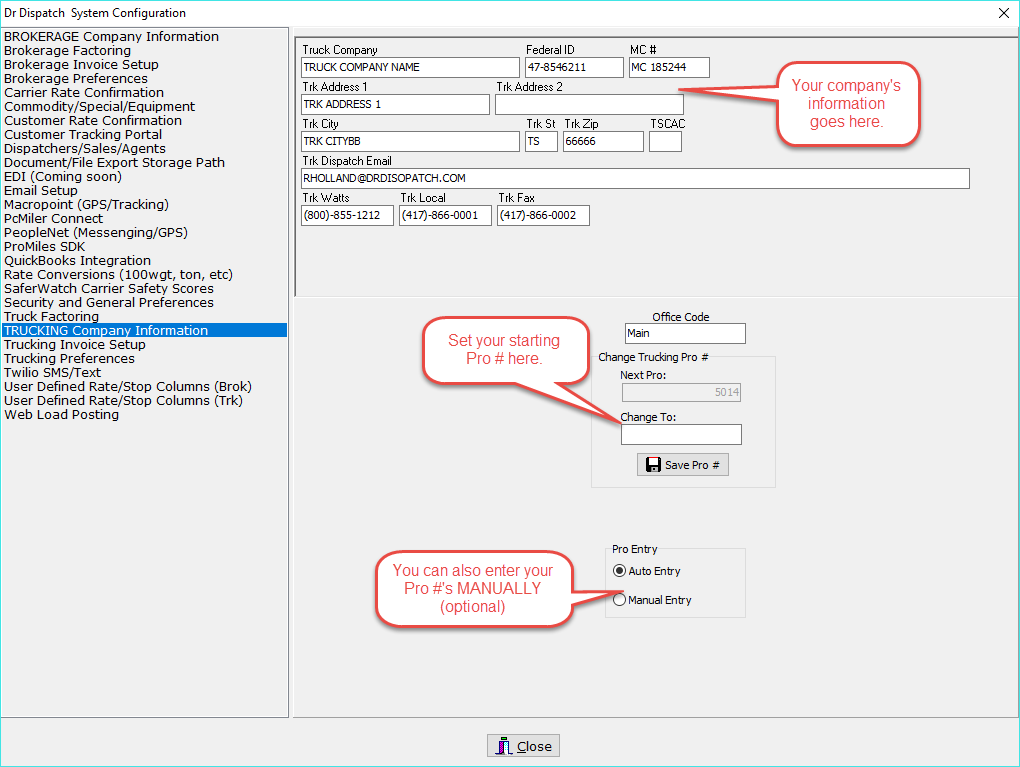Click the empty Trk Address 2 field
The width and height of the screenshot is (1020, 767).
[589, 104]
